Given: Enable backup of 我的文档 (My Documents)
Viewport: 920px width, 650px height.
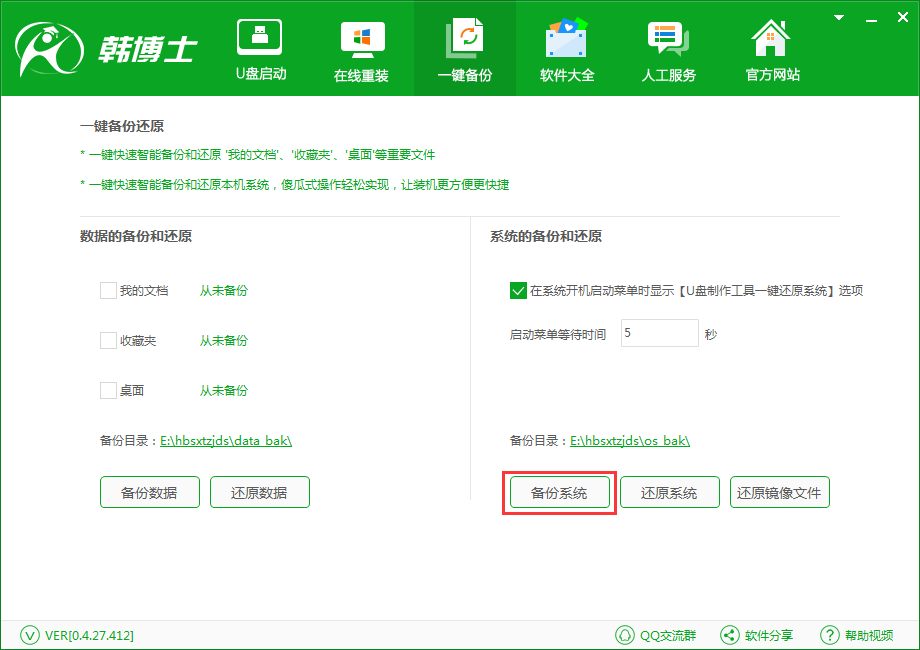Looking at the screenshot, I should pos(108,290).
